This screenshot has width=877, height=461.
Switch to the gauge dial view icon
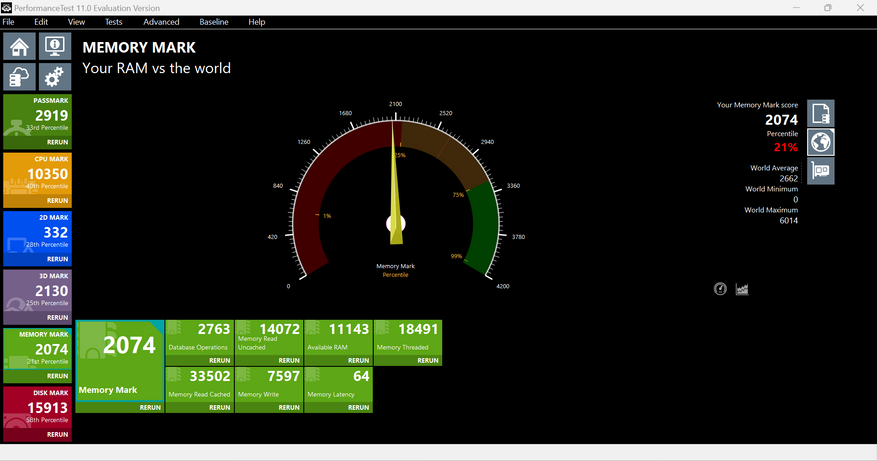click(720, 289)
